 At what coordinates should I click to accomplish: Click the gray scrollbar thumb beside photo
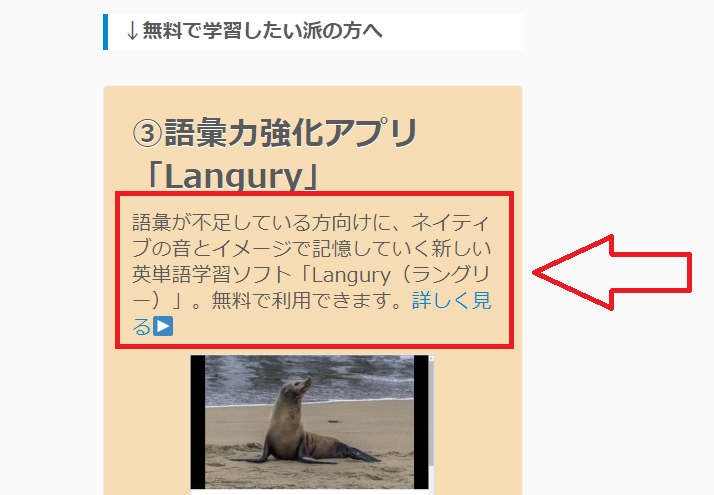(x=431, y=413)
